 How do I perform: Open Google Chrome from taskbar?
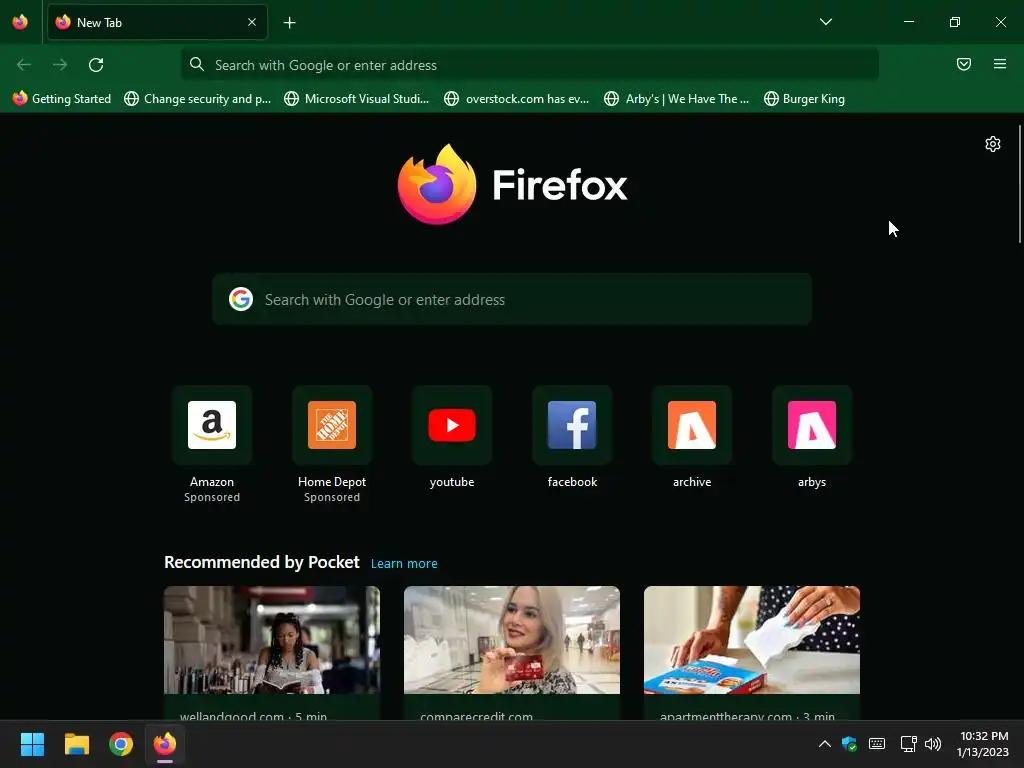coord(121,744)
